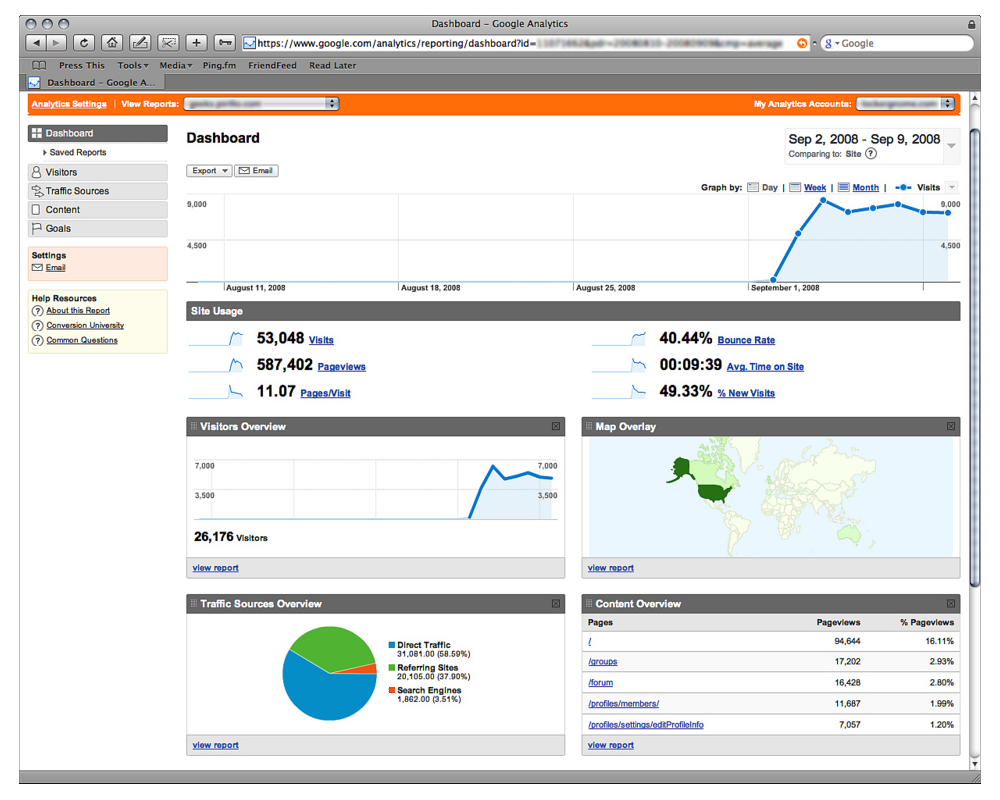Go back with the browser back arrow

(36, 43)
